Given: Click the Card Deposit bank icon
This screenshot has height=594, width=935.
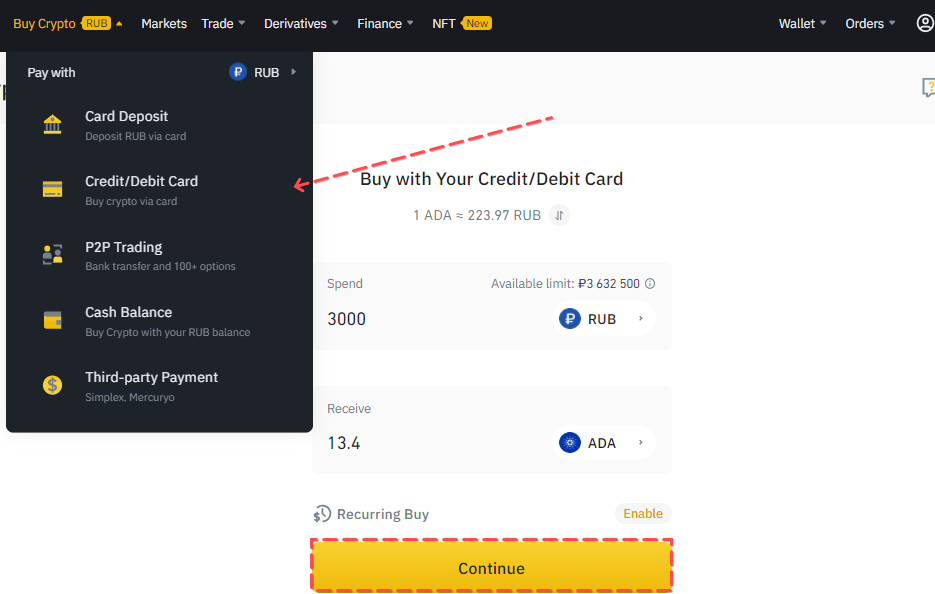Looking at the screenshot, I should (52, 125).
